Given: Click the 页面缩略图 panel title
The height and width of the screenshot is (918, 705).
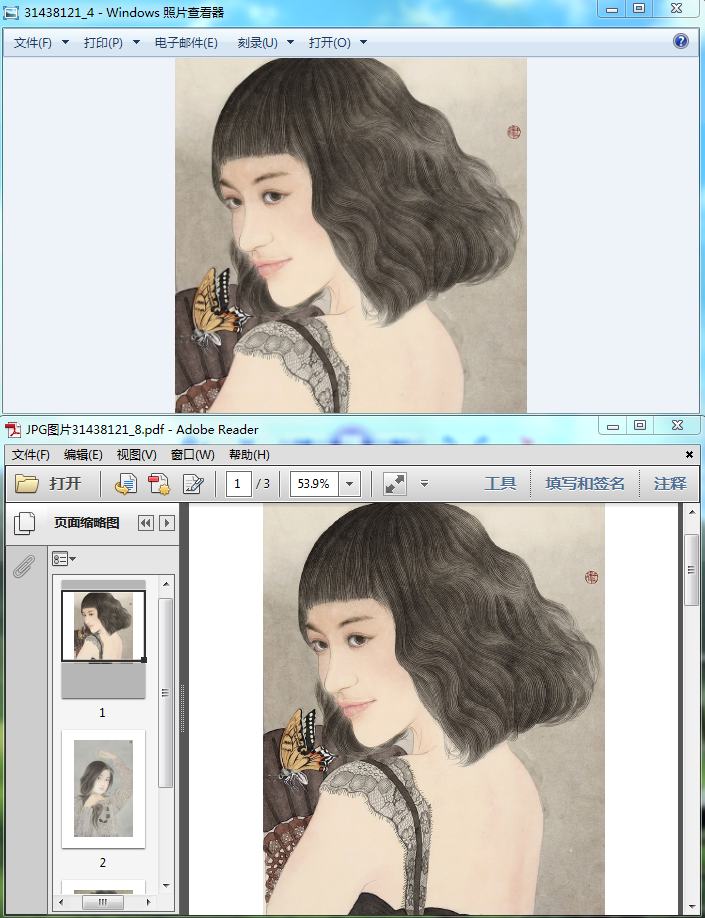Looking at the screenshot, I should [87, 523].
